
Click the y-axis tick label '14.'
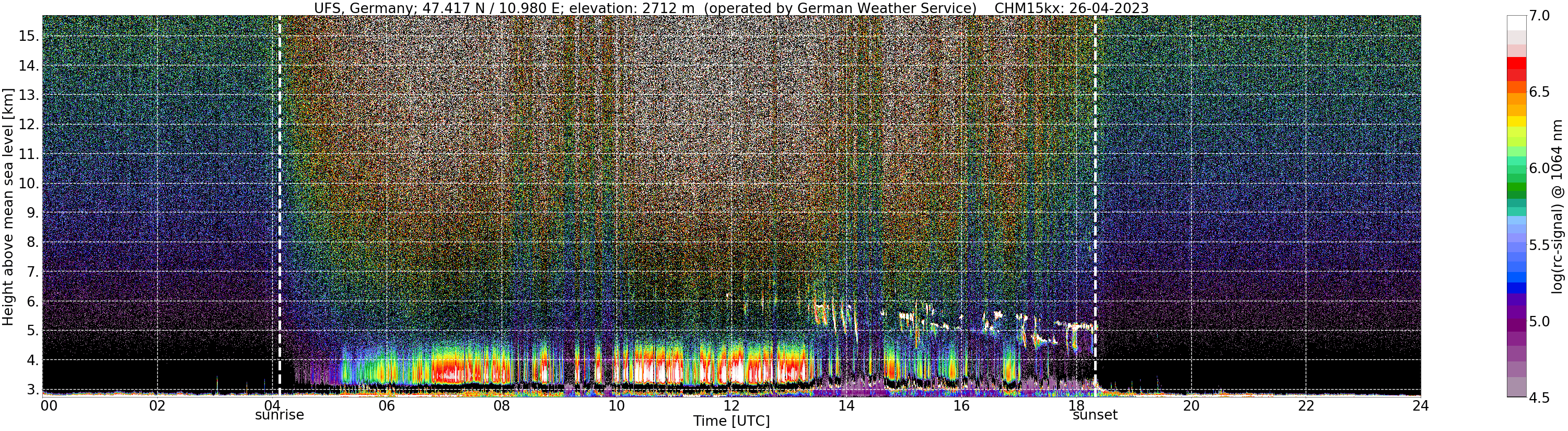(29, 65)
